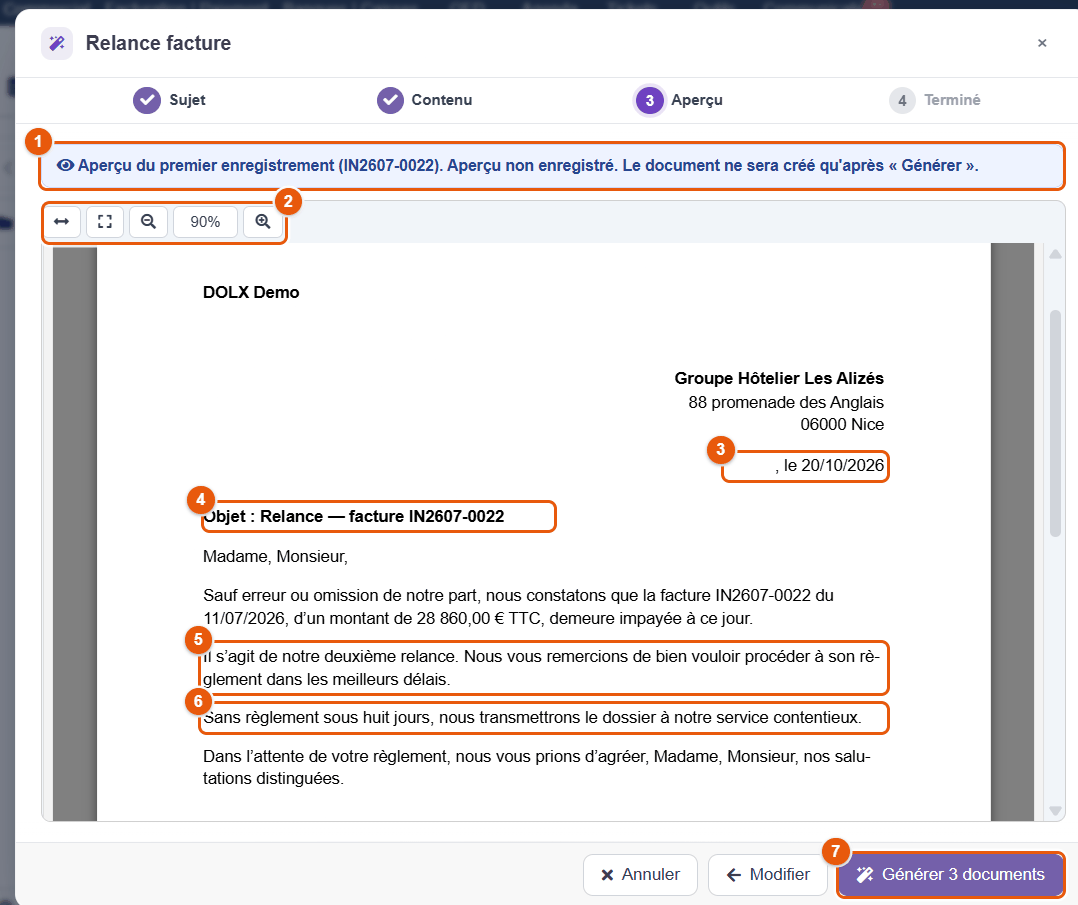The height and width of the screenshot is (905, 1078).
Task: Click the step 3 number badge
Action: (x=650, y=100)
